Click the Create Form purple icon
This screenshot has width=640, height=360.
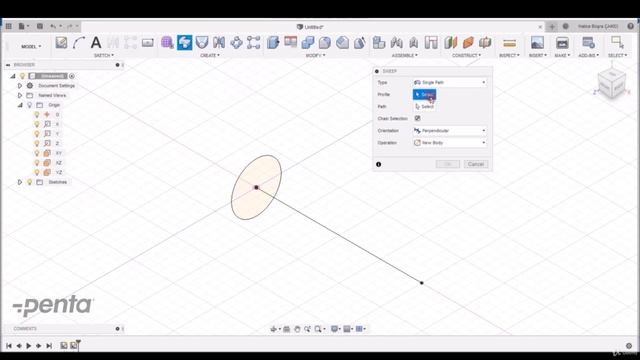pyautogui.click(x=167, y=42)
